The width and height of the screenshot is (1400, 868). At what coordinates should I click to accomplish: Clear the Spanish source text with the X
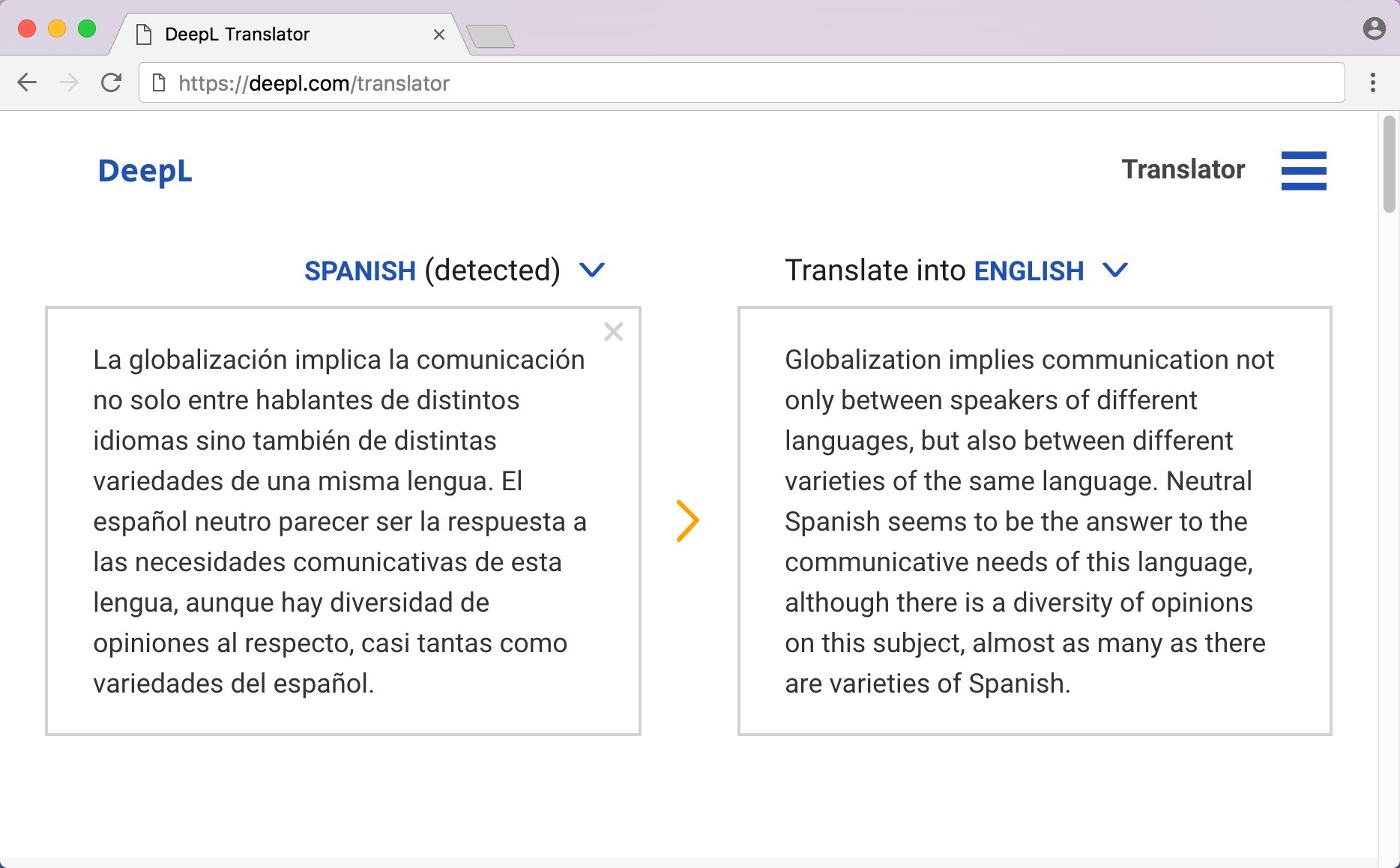[x=613, y=331]
